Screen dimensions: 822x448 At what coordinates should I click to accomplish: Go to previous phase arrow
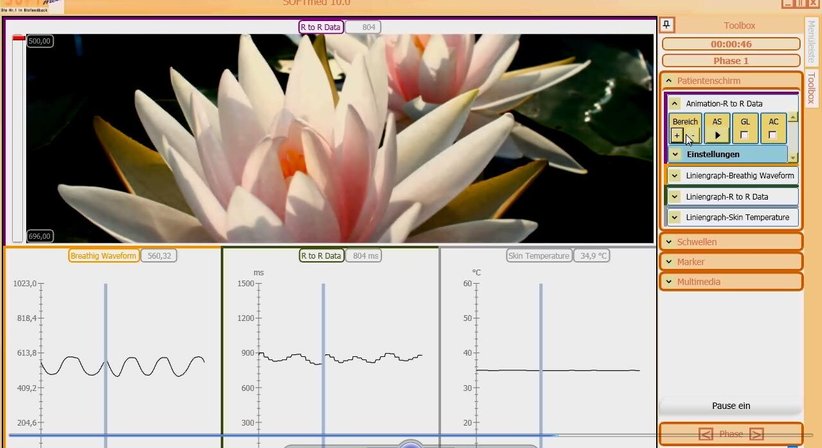(x=706, y=434)
